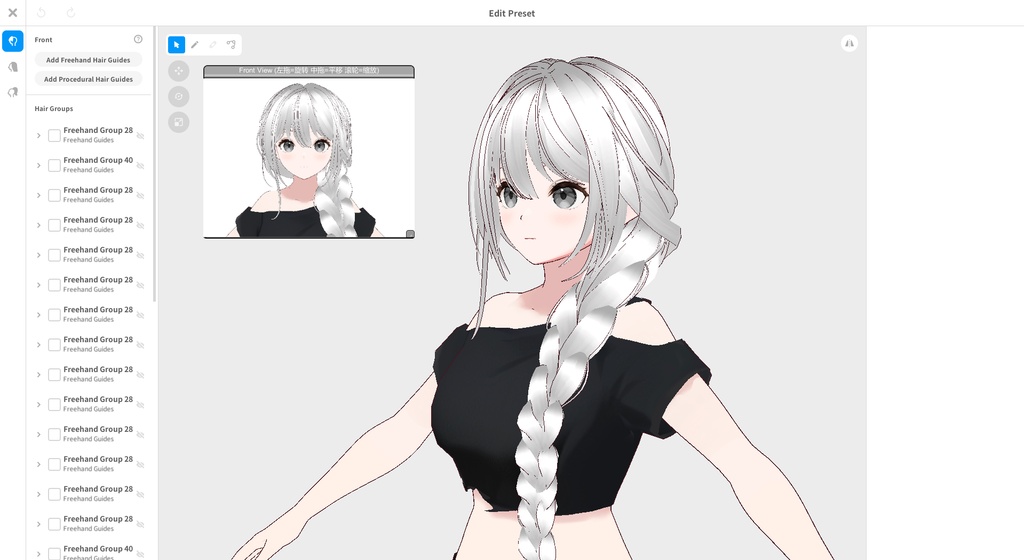Expand the topmost Freehand Group 28 row
Image resolution: width=1024 pixels, height=560 pixels.
[39, 135]
